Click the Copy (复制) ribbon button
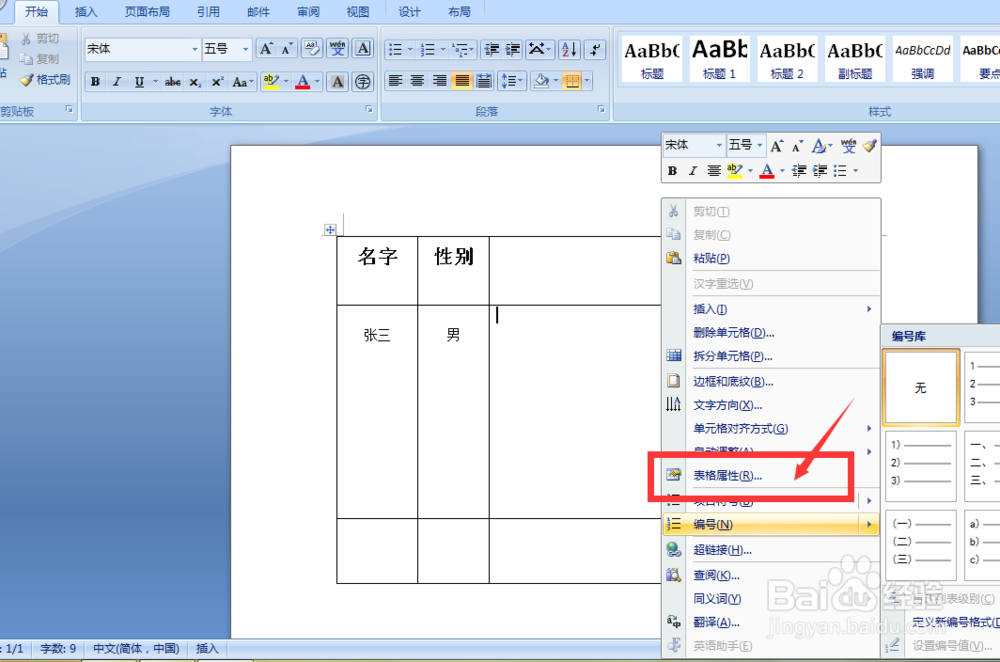Image resolution: width=1000 pixels, height=662 pixels. pyautogui.click(x=40, y=59)
